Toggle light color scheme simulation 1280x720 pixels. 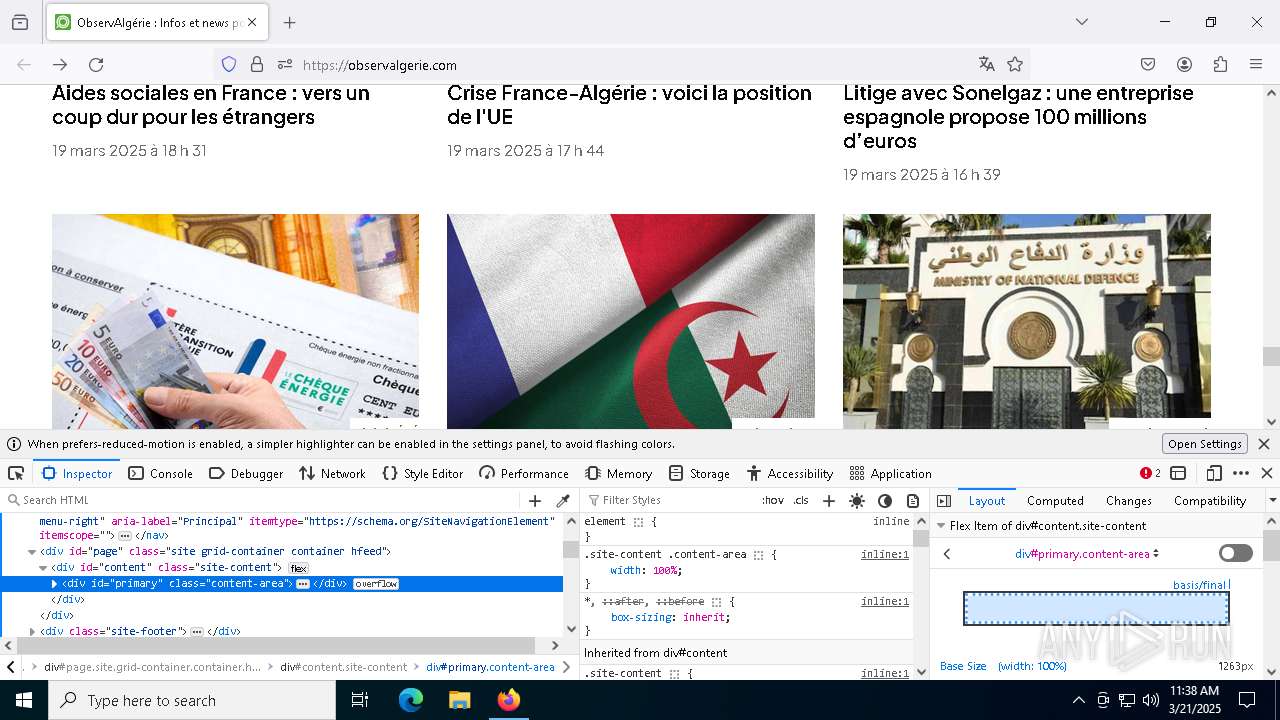point(857,501)
